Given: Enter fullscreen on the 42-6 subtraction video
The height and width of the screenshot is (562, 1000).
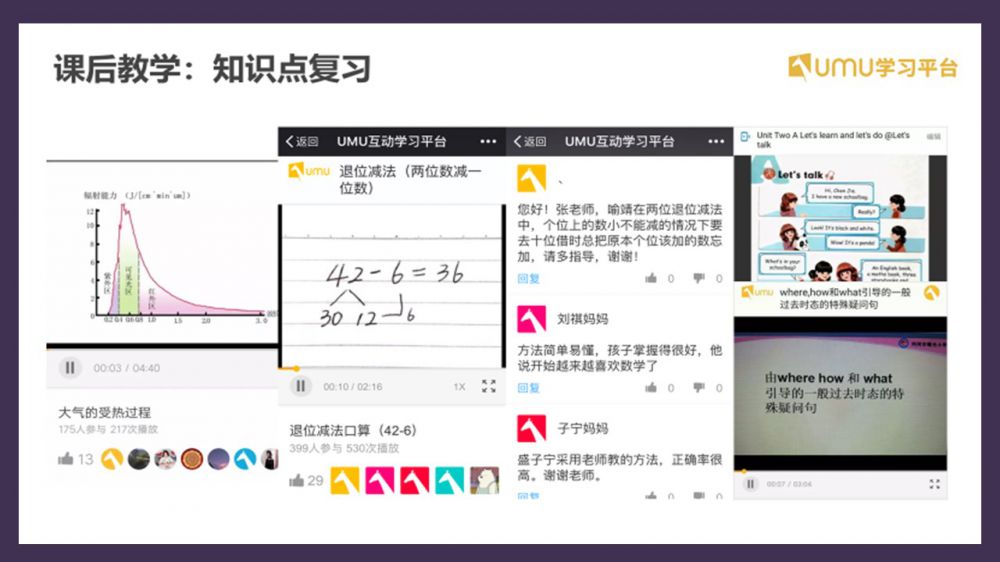Looking at the screenshot, I should pyautogui.click(x=488, y=386).
